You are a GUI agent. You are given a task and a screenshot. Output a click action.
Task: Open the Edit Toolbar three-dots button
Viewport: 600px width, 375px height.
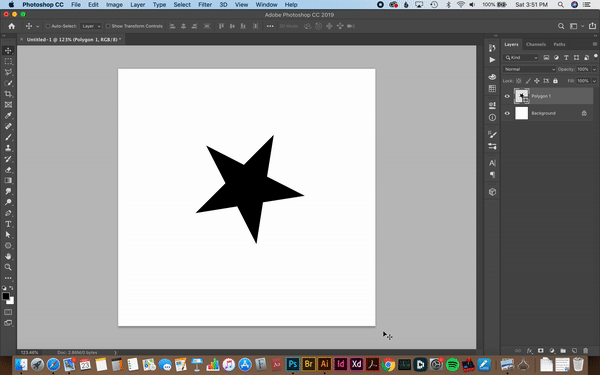point(8,278)
